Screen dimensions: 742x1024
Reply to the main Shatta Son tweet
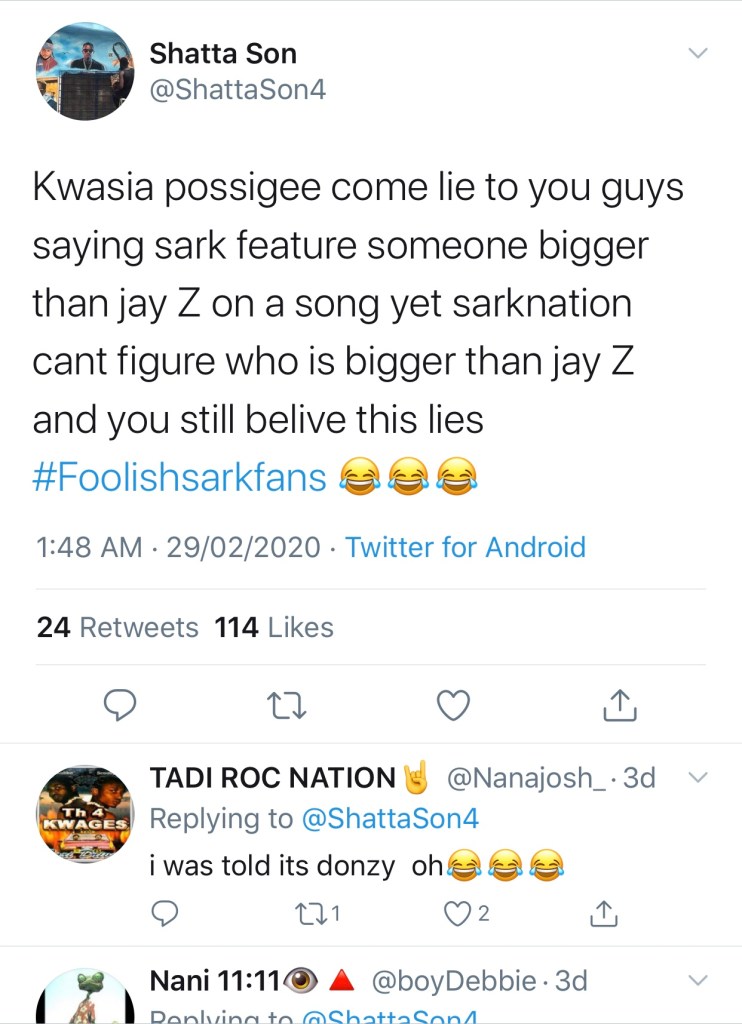[x=120, y=706]
